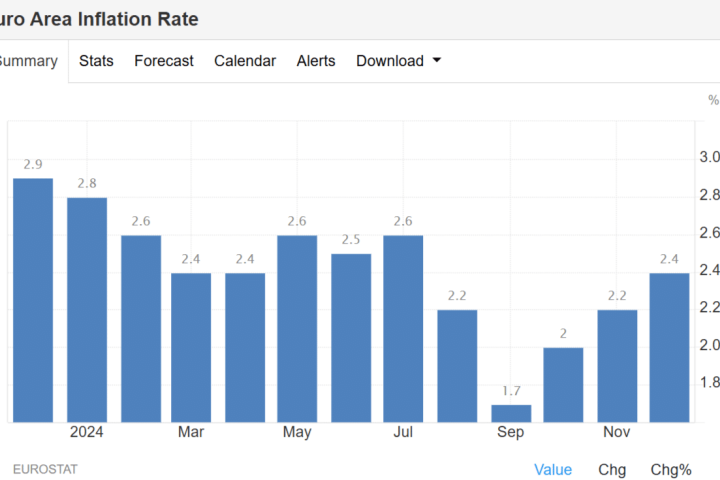
Task: Open the Alerts tab
Action: click(x=316, y=61)
